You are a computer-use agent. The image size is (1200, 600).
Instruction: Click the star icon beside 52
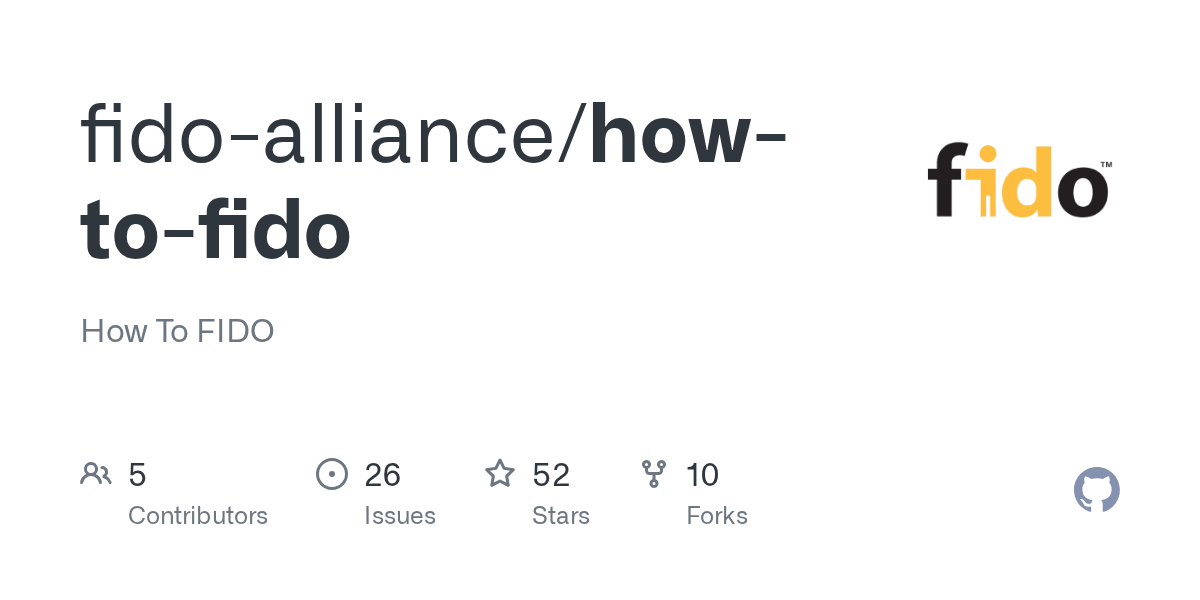coord(500,473)
